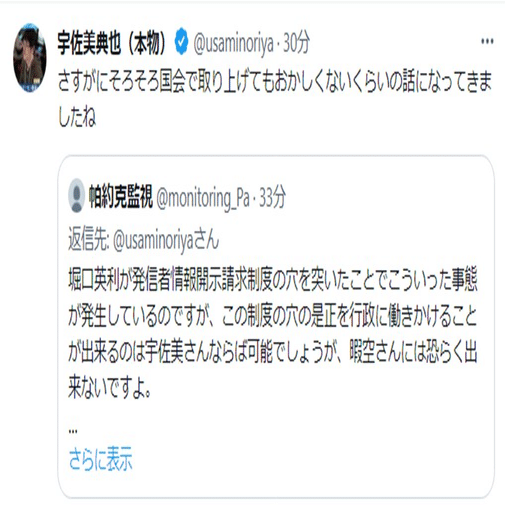Open the display name 宇佐美典也（本物）
Screen dimensions: 505x505
click(113, 43)
